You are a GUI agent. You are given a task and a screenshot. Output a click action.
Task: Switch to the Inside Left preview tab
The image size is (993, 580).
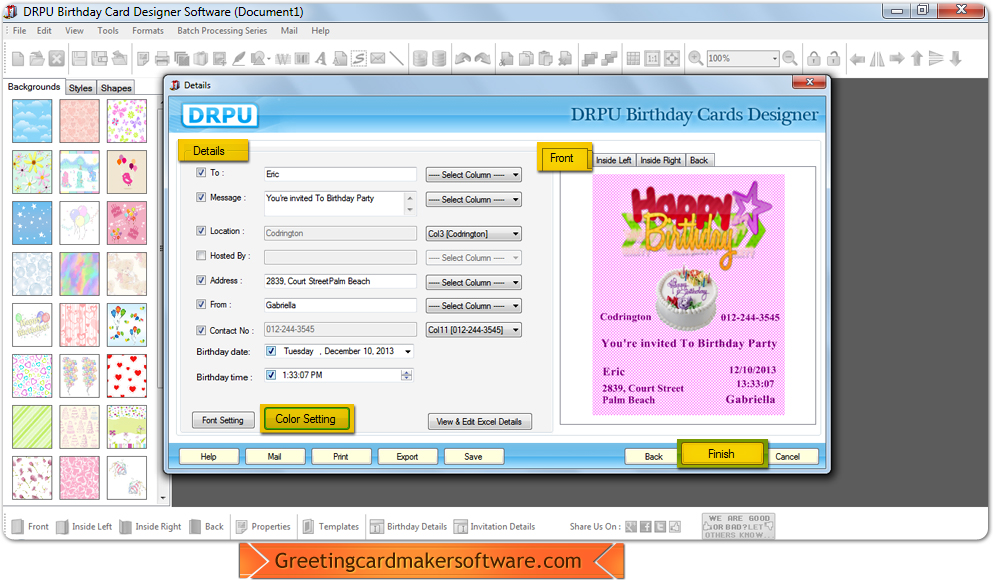[x=614, y=160]
